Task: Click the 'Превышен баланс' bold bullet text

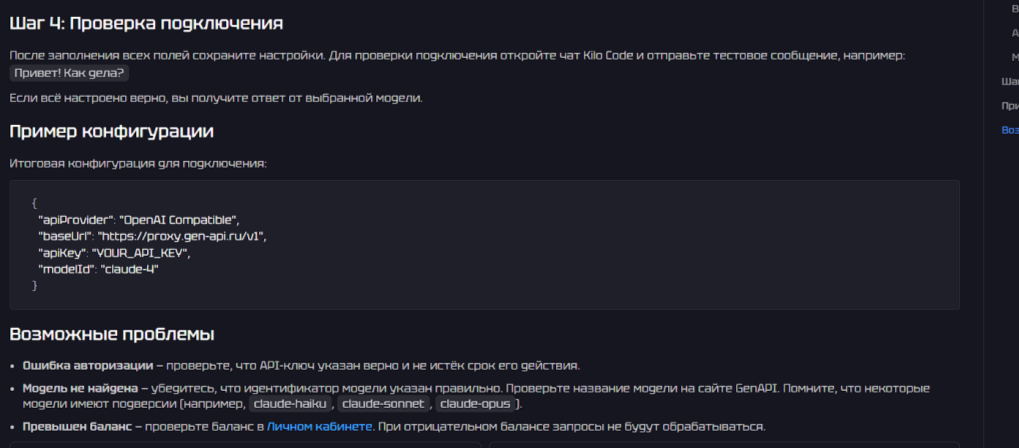Action: 76,426
